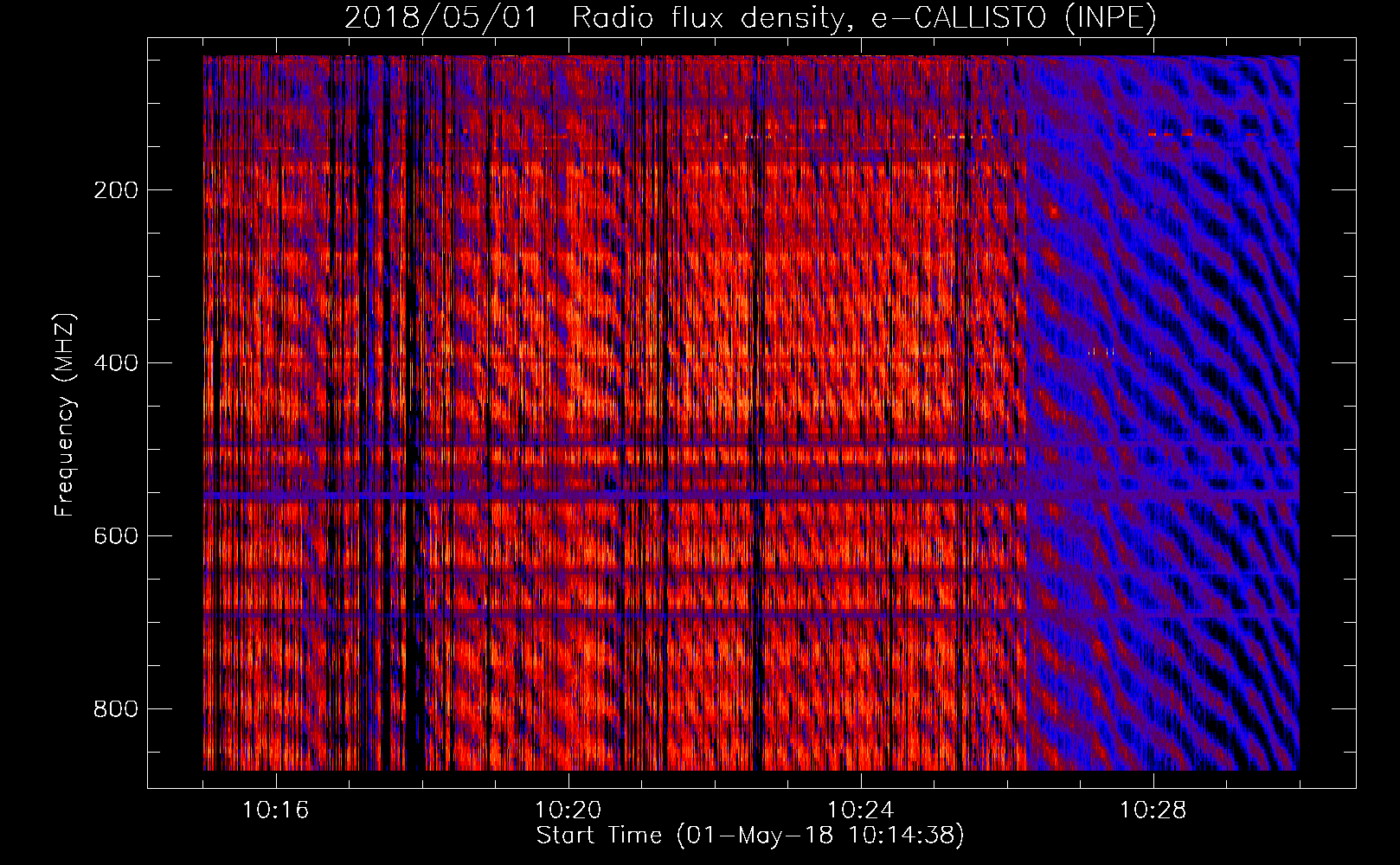Click the 200 frequency tick label
1400x865 pixels.
[x=116, y=190]
